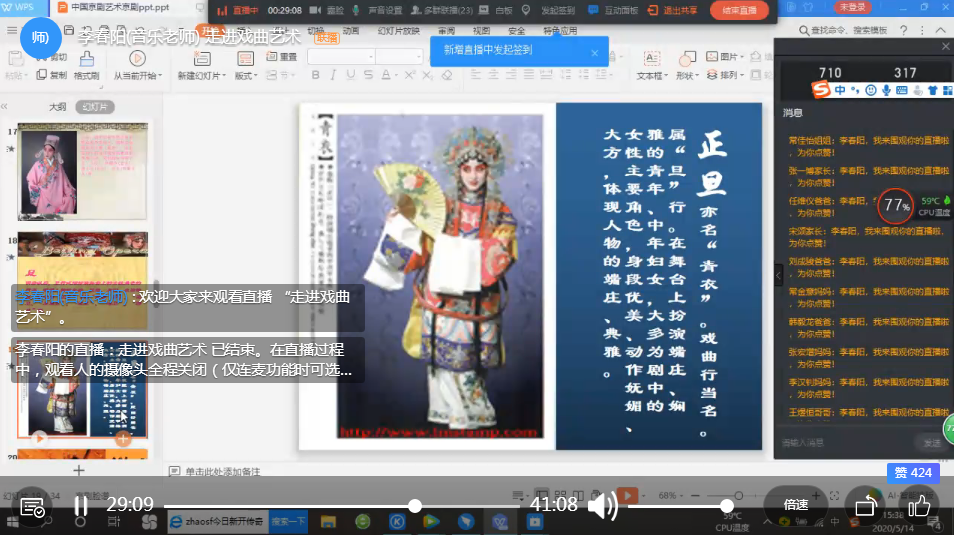This screenshot has width=954, height=535.
Task: Open the Windows Start button
Action: tap(12, 522)
